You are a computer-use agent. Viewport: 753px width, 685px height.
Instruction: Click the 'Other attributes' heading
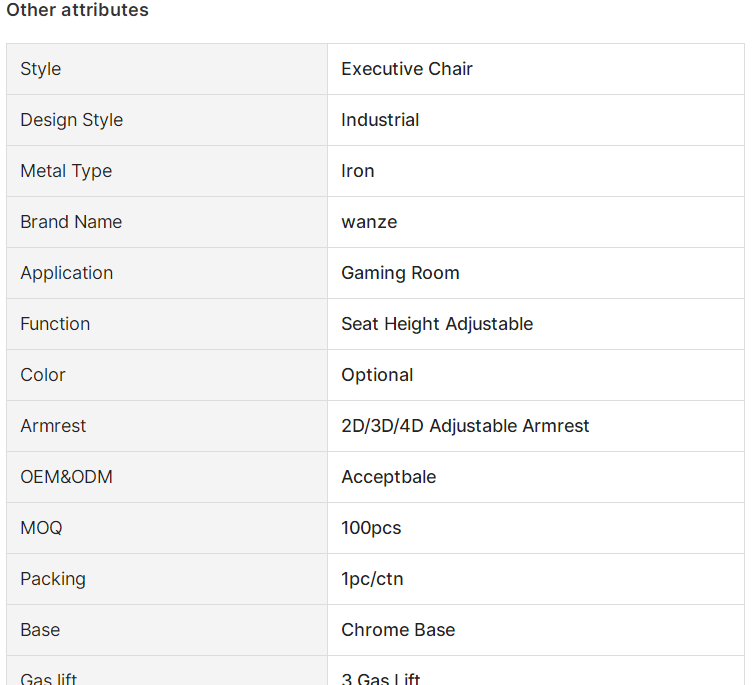(77, 10)
